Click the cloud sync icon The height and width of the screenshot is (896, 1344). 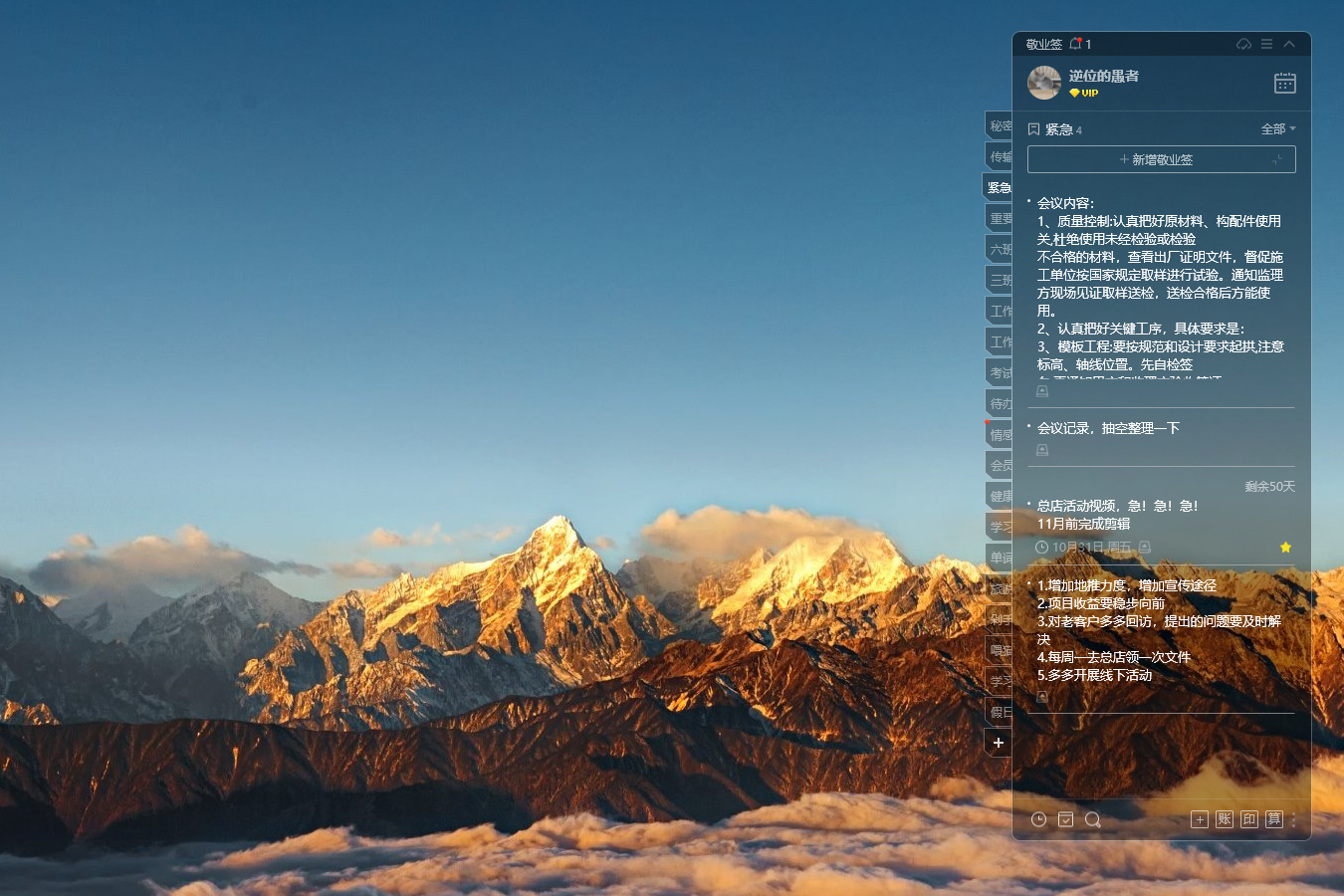[x=1243, y=44]
